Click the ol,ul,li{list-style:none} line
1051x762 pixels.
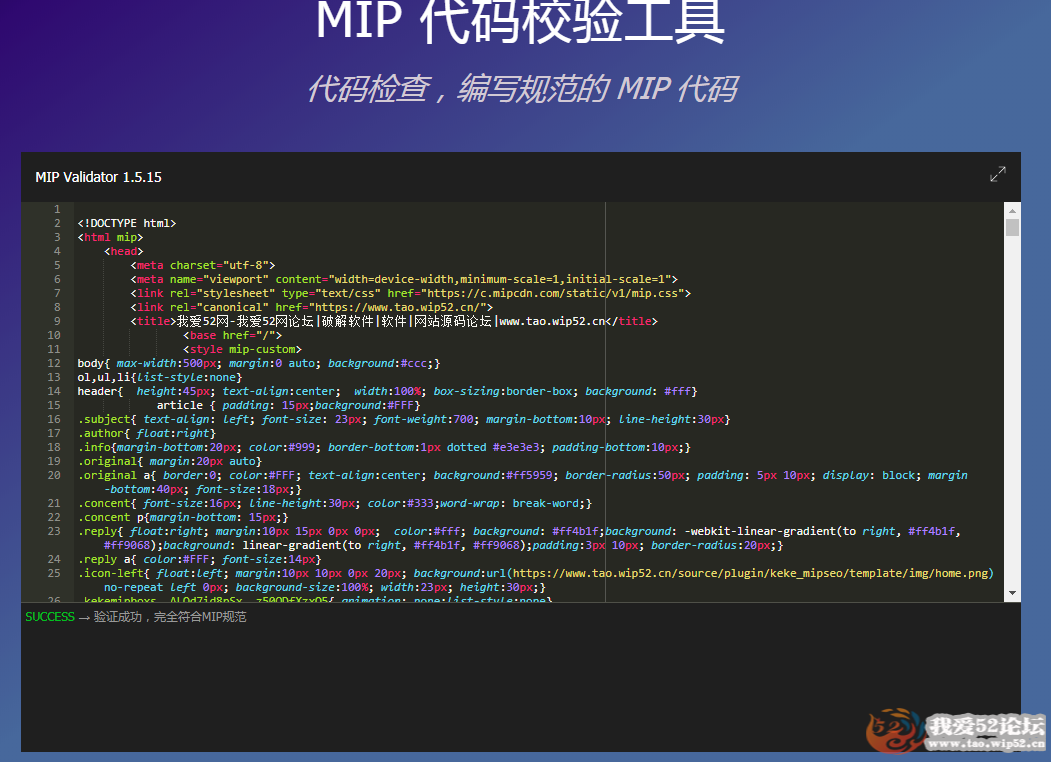click(x=160, y=377)
